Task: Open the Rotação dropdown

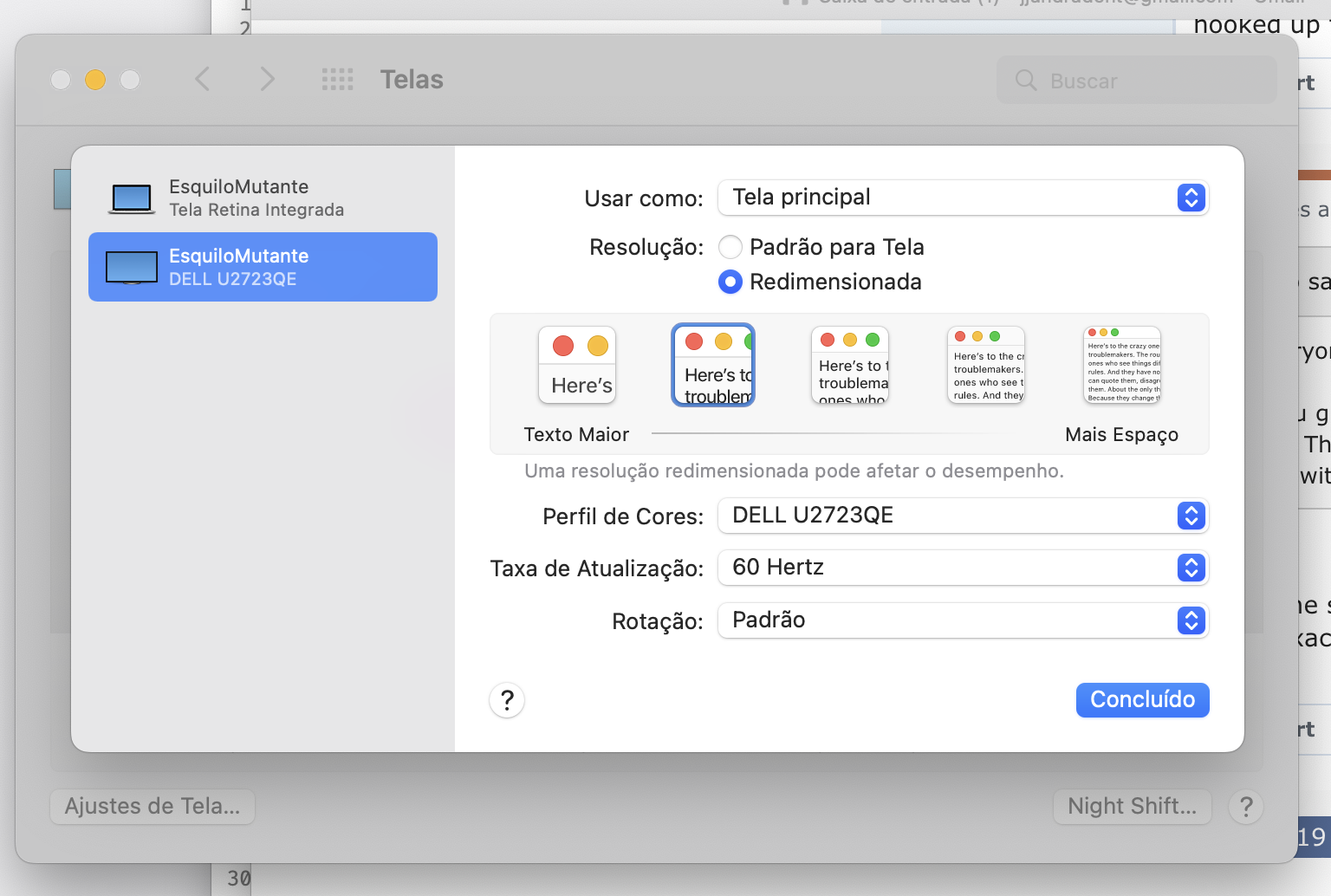Action: point(963,620)
